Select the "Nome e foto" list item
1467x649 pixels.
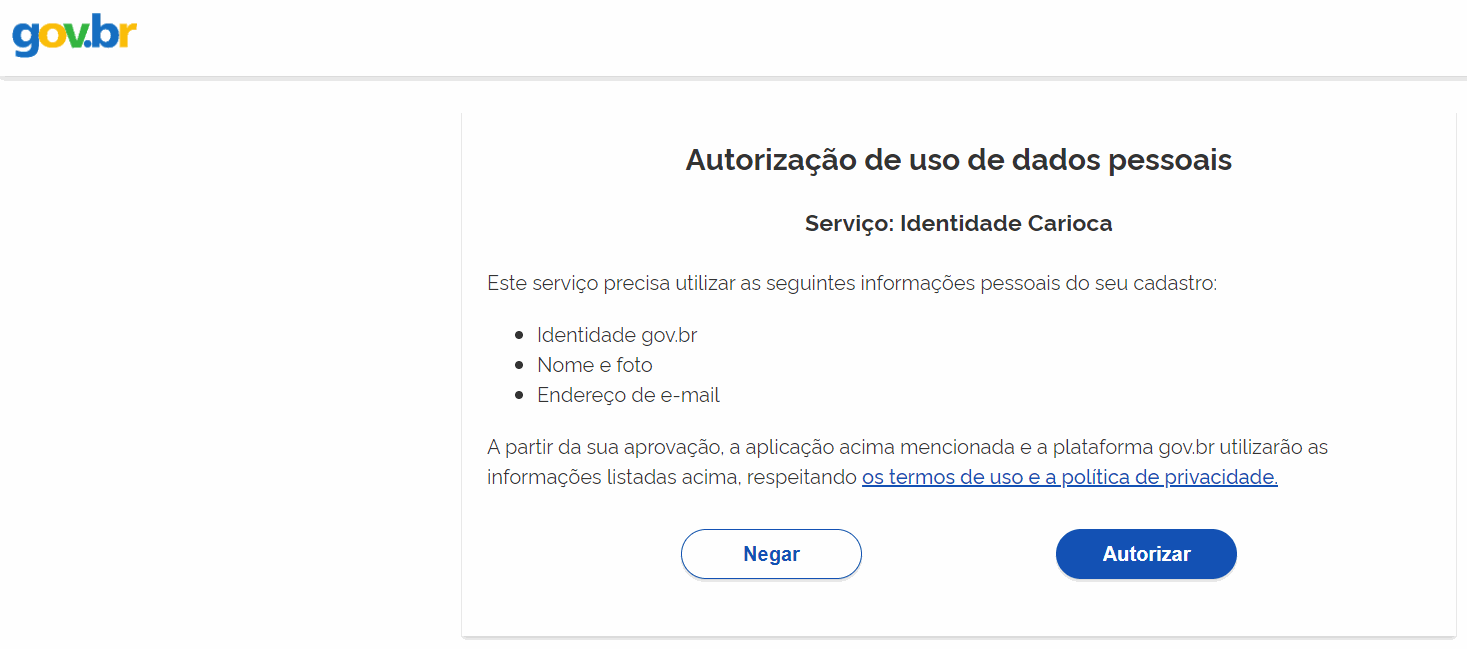tap(595, 366)
